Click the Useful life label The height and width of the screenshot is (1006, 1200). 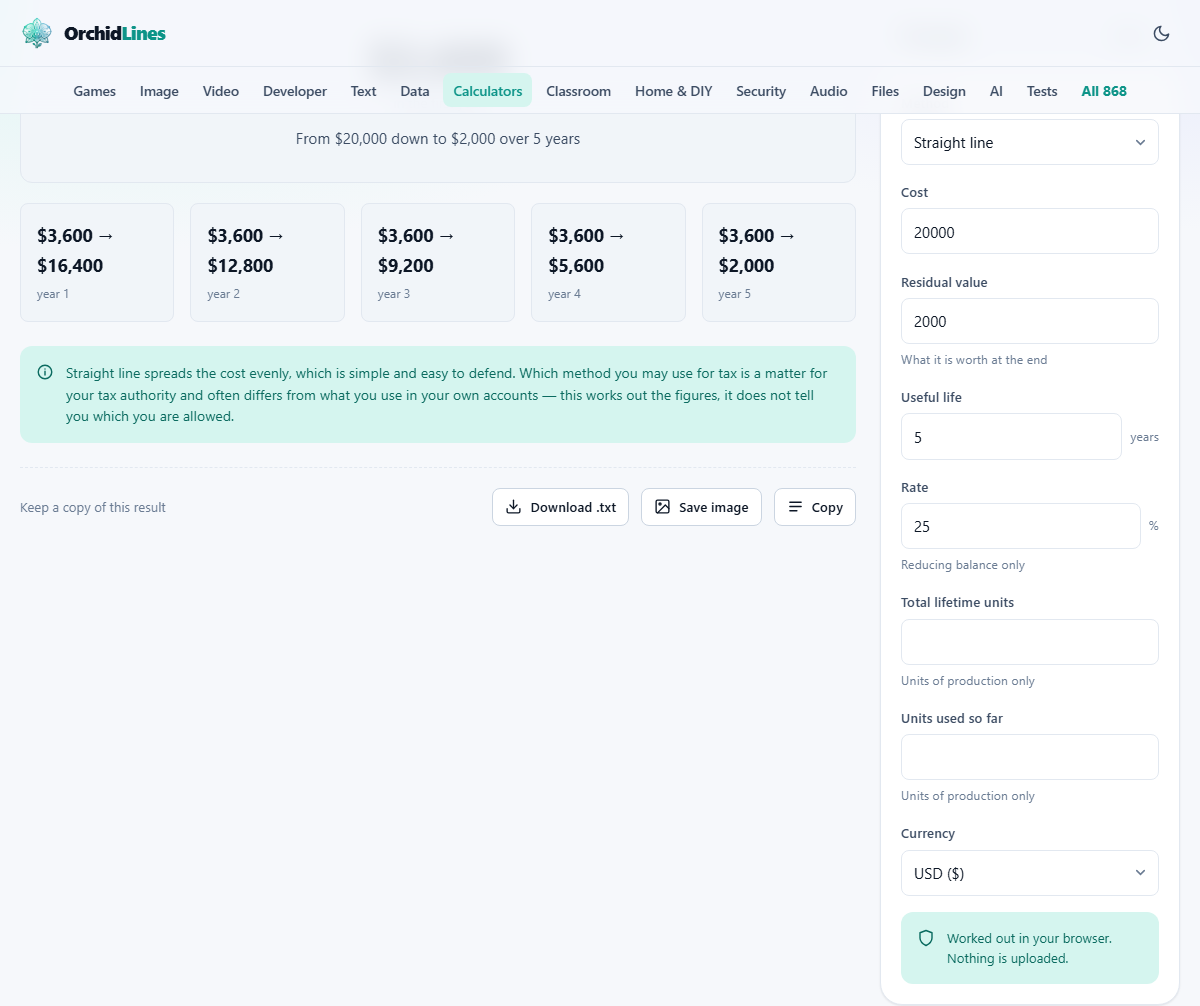click(x=931, y=397)
